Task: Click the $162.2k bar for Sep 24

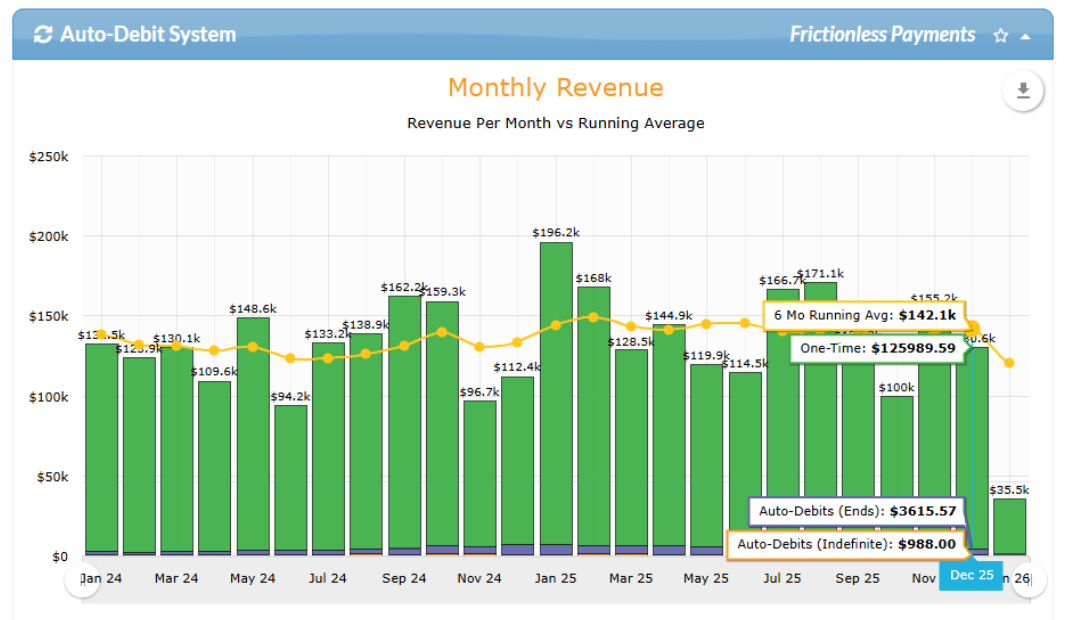Action: point(405,426)
